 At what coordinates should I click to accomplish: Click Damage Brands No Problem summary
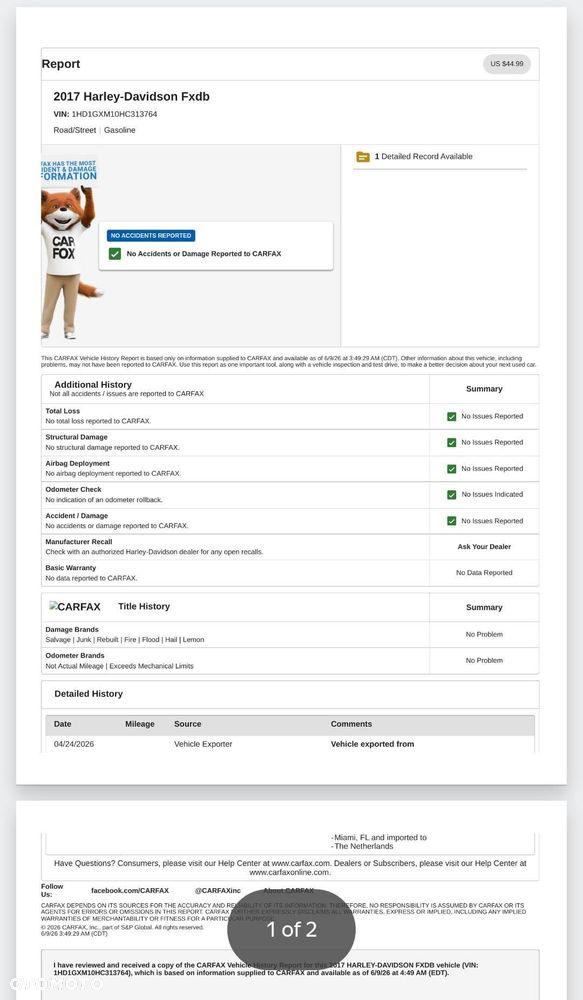484,635
